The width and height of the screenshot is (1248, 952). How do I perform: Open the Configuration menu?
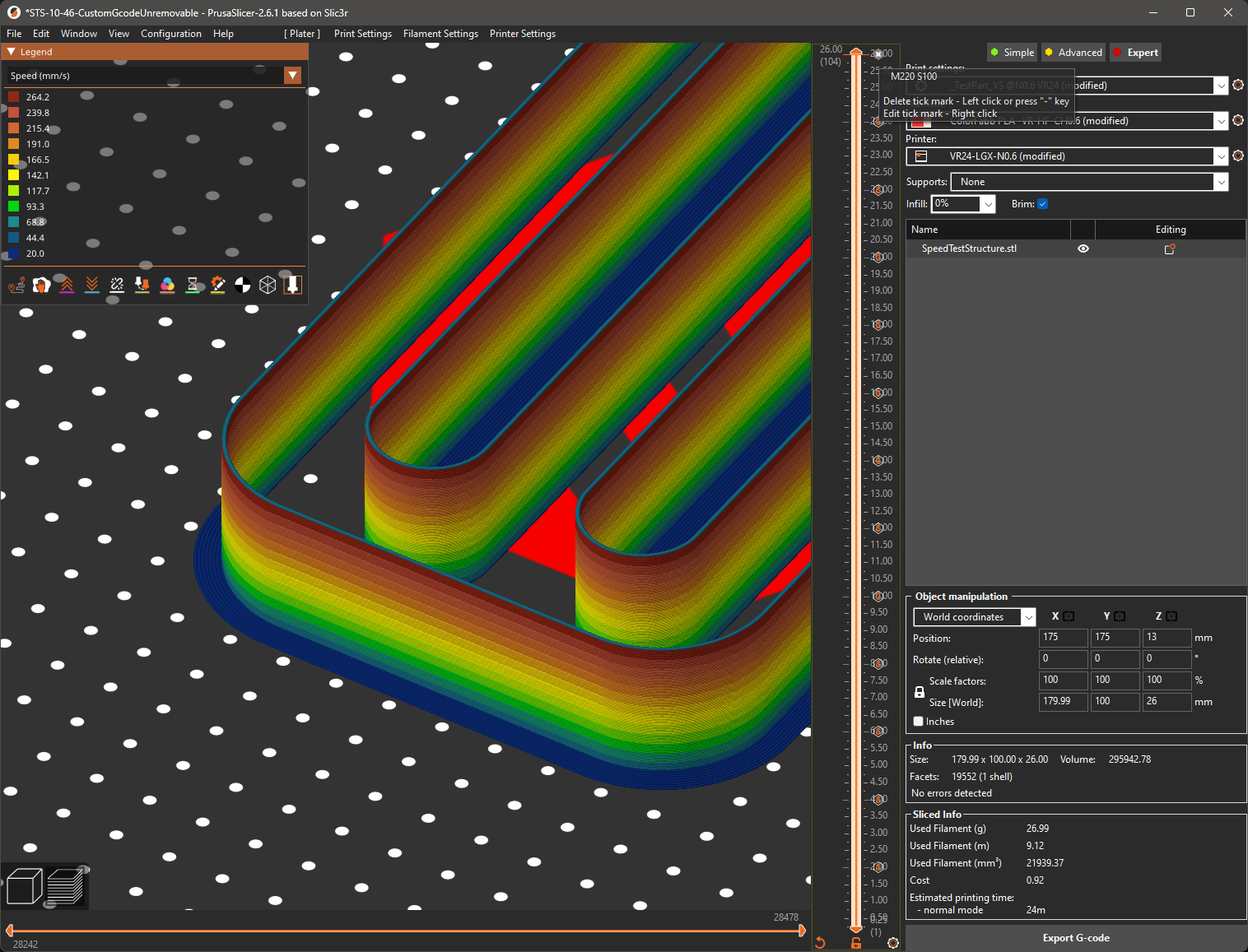coord(170,34)
